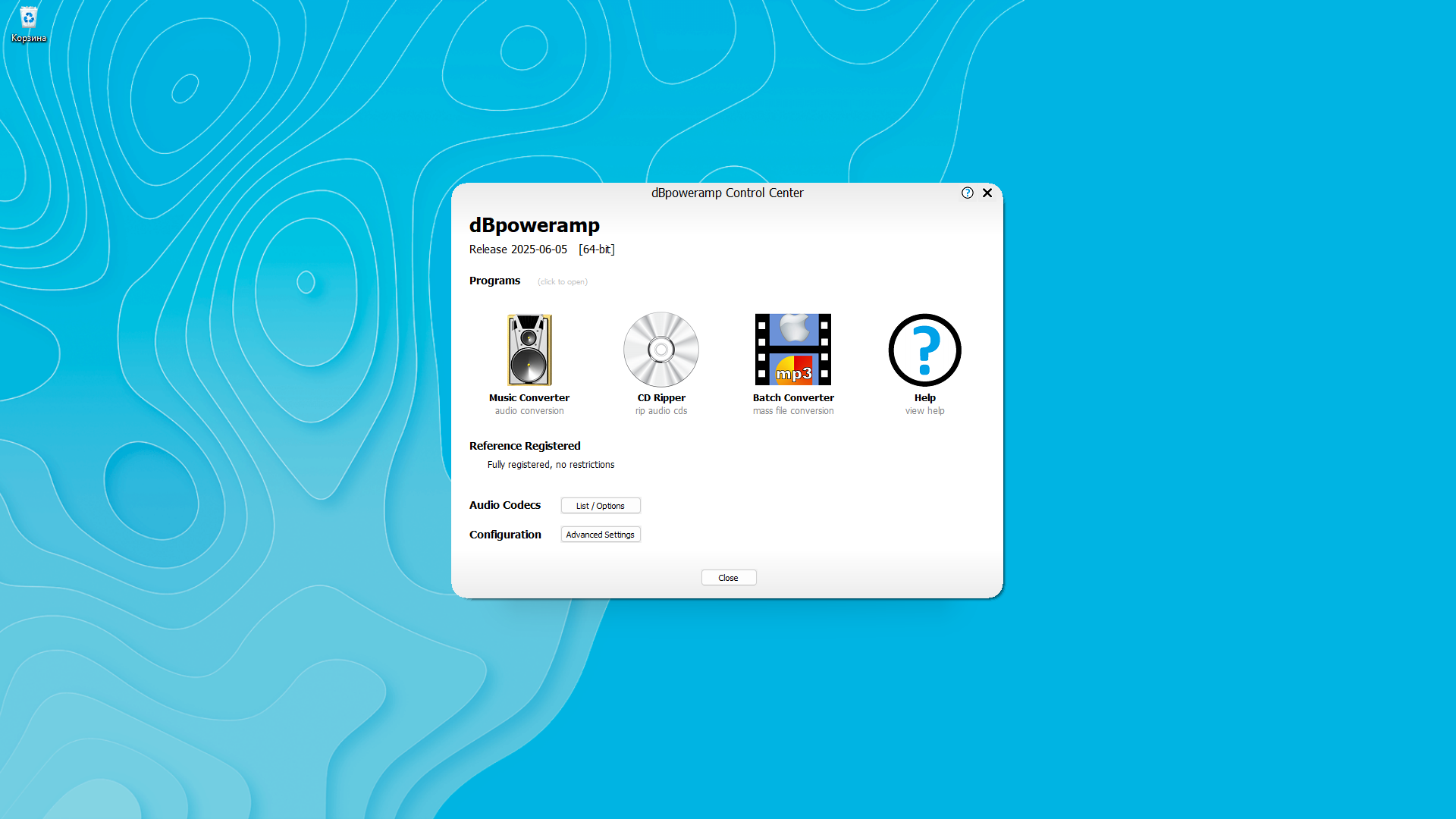Click the Recycle Bin desktop icon
This screenshot has height=819, width=1456.
coord(29,24)
